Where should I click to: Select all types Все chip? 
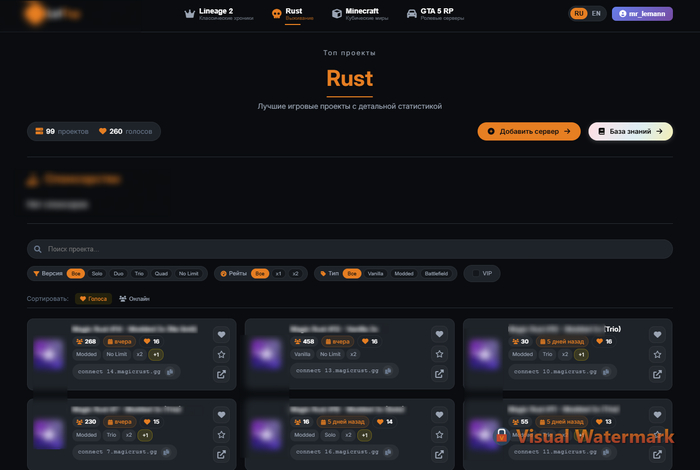tap(352, 274)
